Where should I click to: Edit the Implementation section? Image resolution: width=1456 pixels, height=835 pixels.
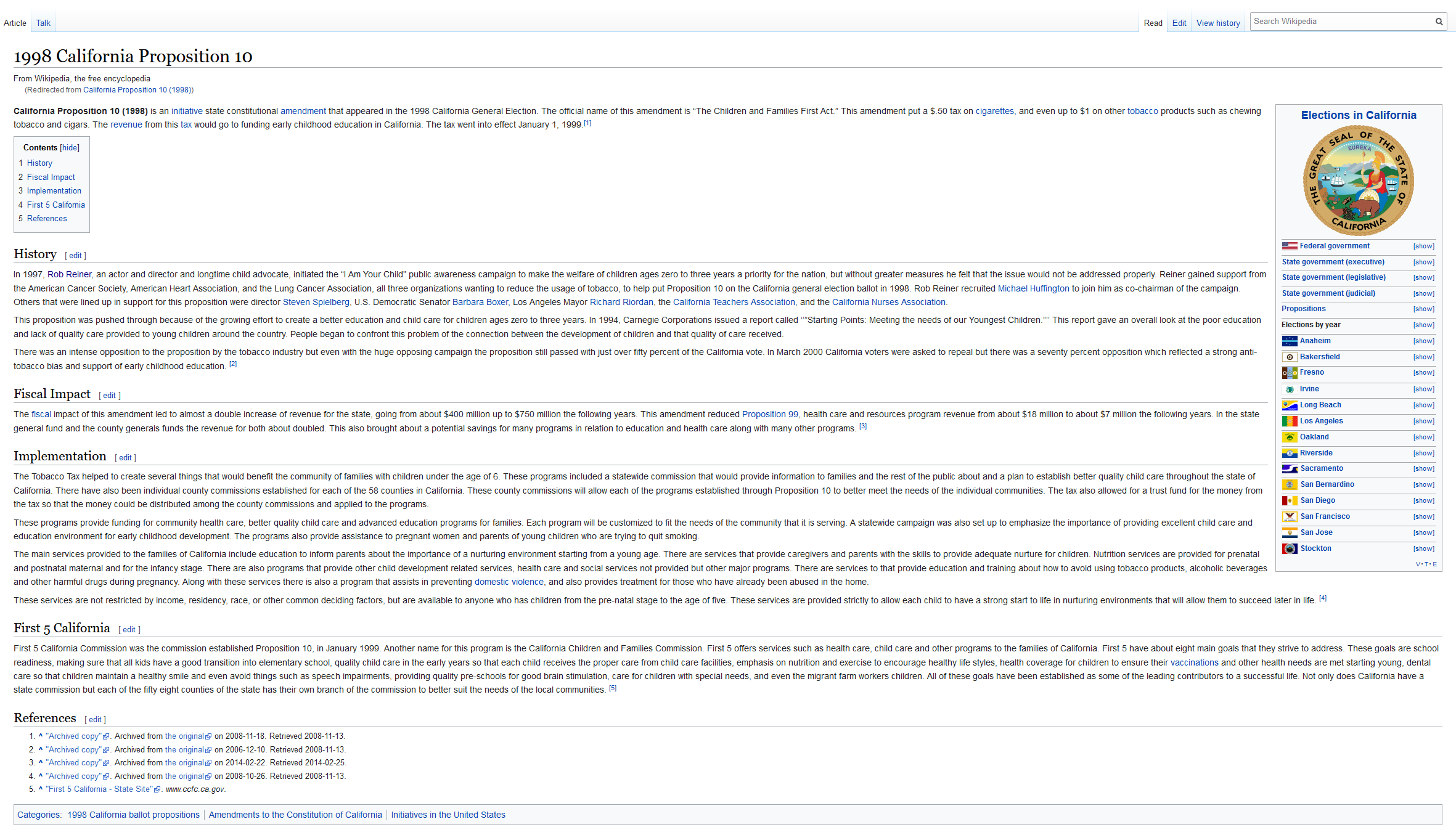point(125,458)
